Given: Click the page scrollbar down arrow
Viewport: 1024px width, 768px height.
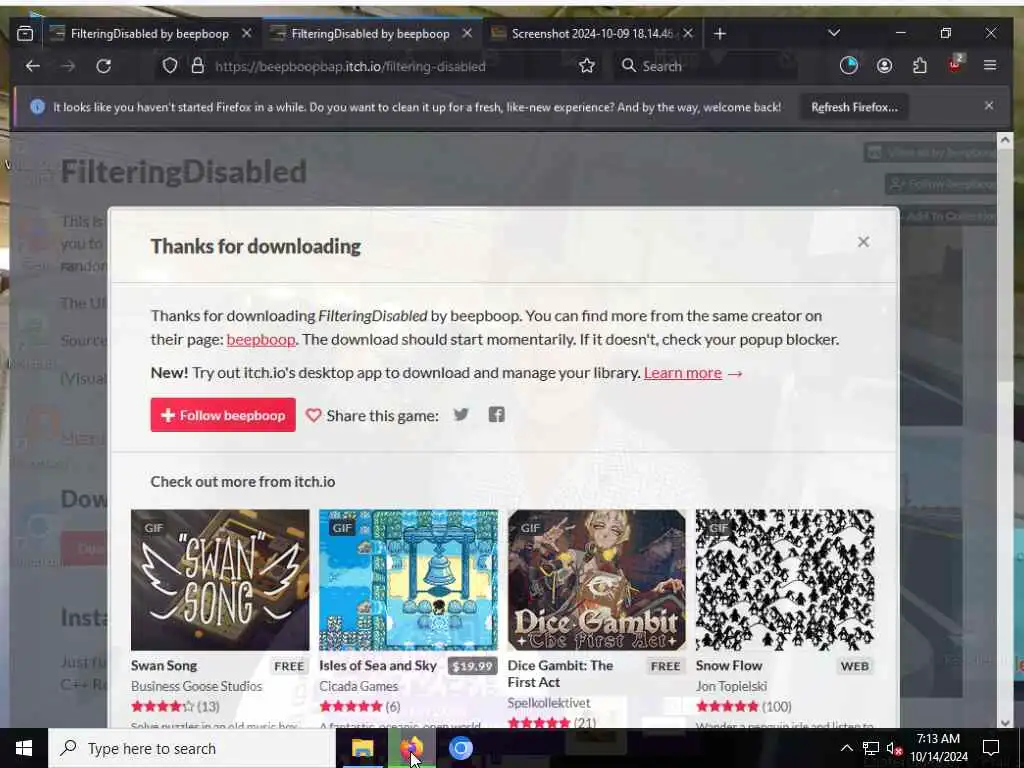Looking at the screenshot, I should (1004, 722).
